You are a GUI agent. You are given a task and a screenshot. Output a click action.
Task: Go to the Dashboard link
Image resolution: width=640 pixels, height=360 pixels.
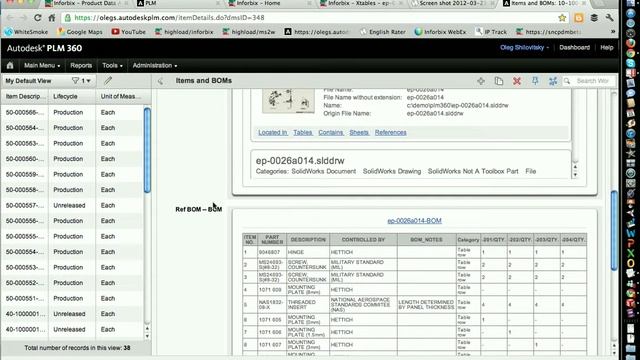574,47
